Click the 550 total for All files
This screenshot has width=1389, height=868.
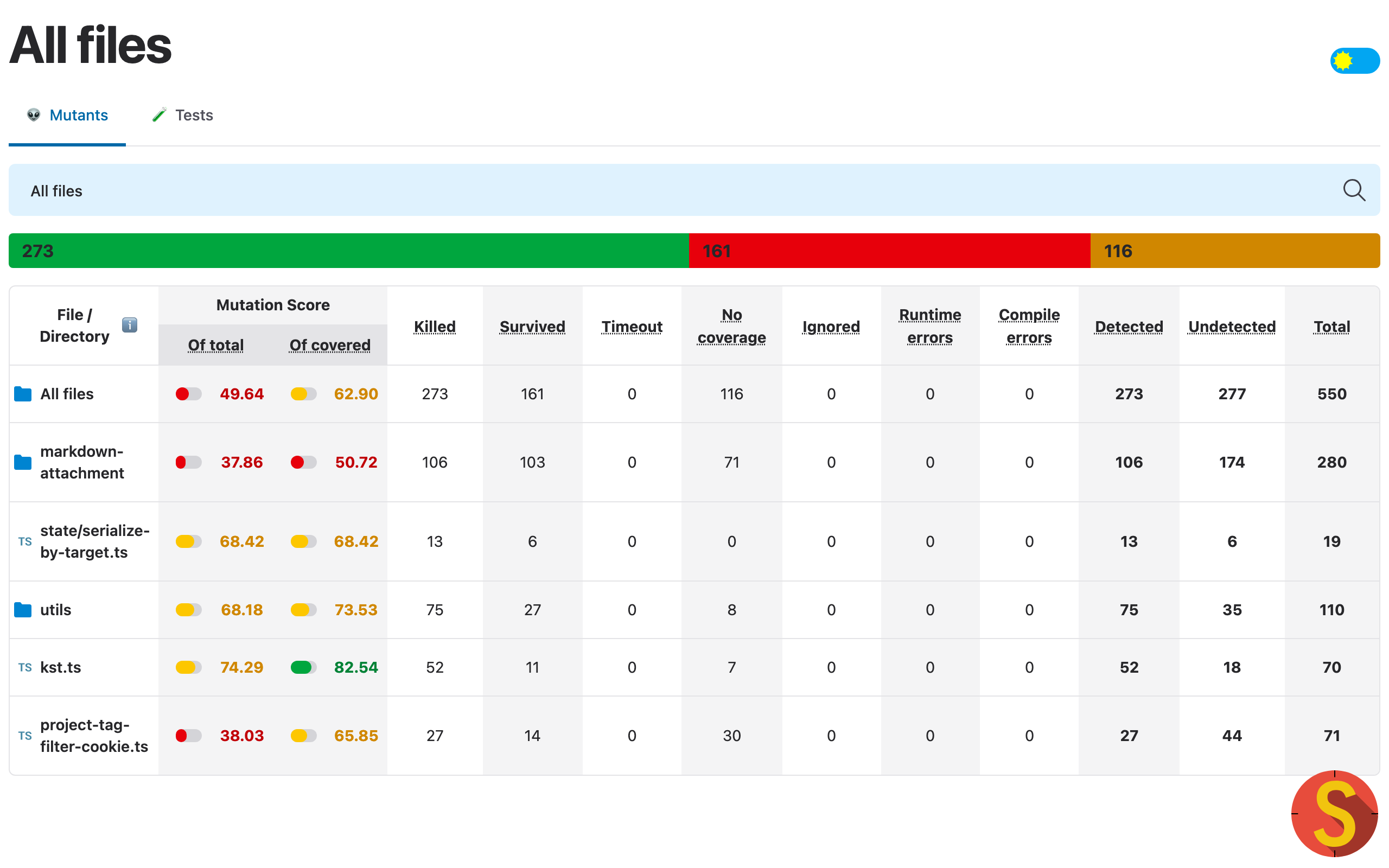click(1331, 394)
